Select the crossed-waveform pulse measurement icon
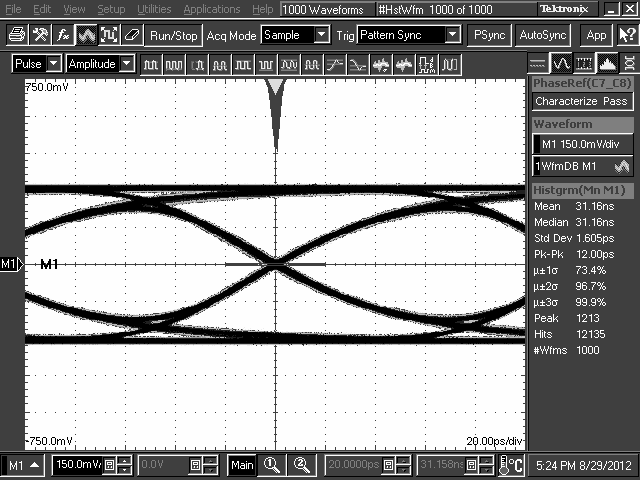 point(289,64)
